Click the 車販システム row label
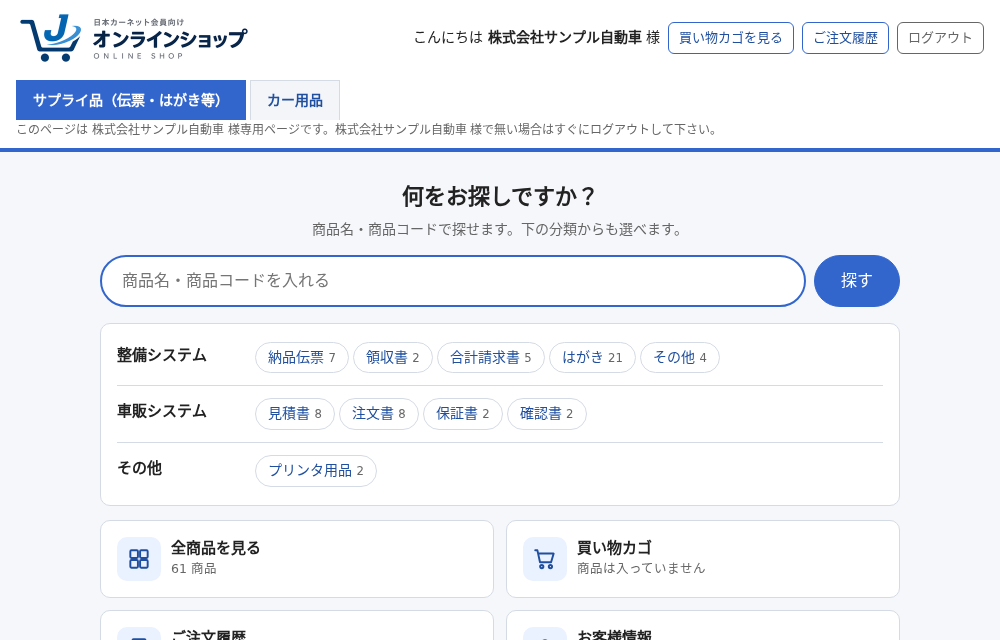The width and height of the screenshot is (1000, 640). tap(162, 411)
